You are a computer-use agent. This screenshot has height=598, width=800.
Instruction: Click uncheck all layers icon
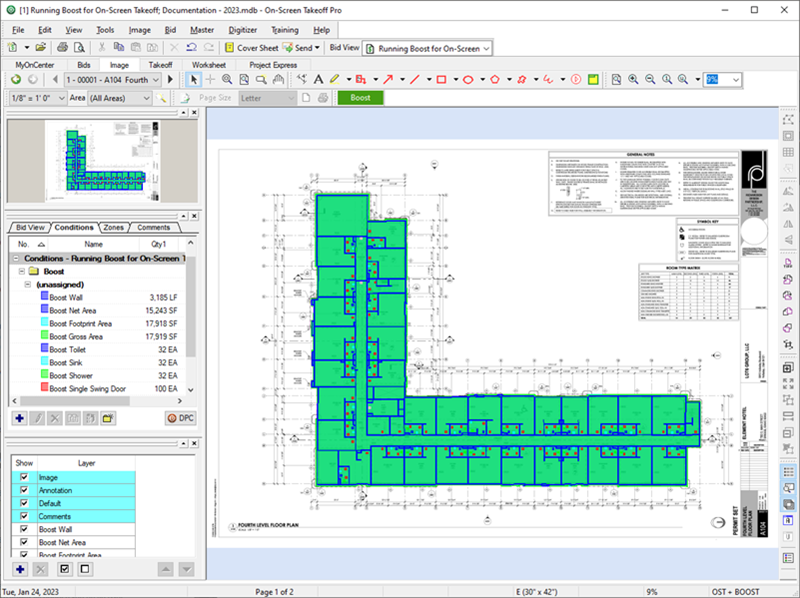pos(85,569)
